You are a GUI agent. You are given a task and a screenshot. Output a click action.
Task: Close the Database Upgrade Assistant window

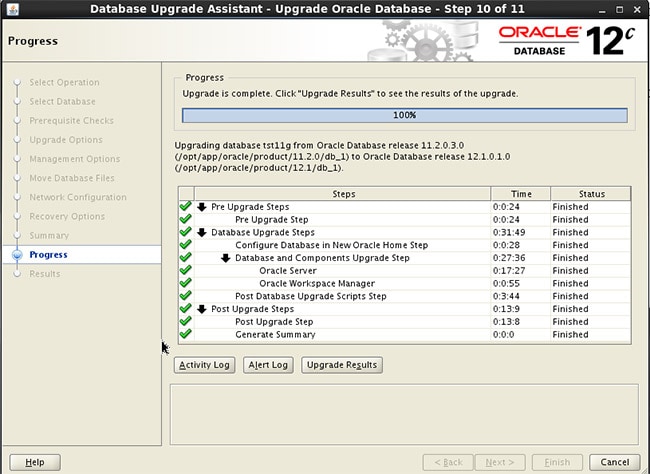pos(637,10)
